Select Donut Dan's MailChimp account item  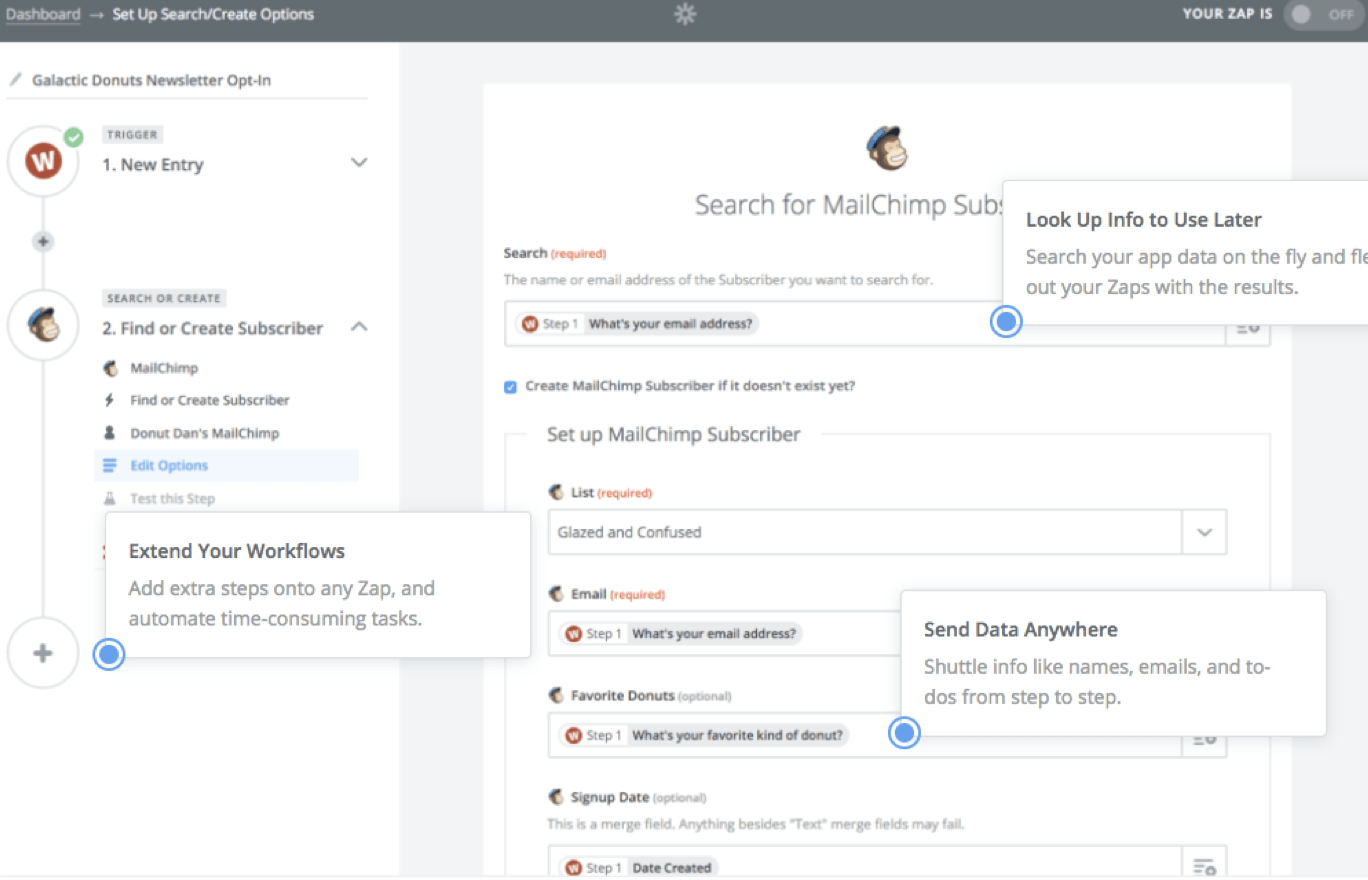pyautogui.click(x=204, y=433)
